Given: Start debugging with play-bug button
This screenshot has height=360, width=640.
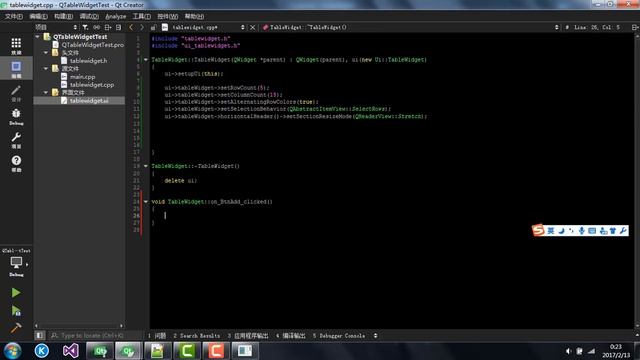Looking at the screenshot, I should tap(16, 310).
